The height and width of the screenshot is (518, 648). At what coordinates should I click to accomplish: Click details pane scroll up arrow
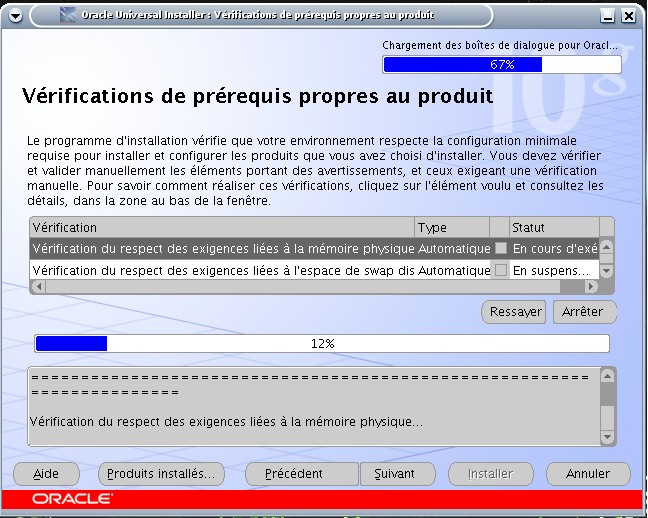(x=607, y=376)
